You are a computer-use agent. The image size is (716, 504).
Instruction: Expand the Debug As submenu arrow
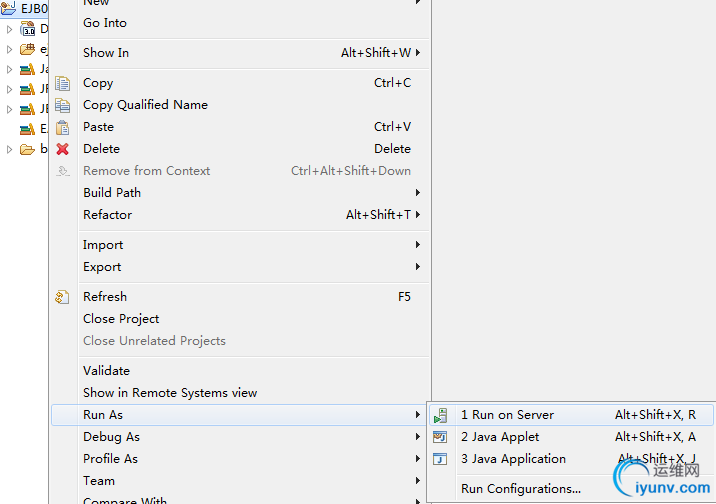pyautogui.click(x=417, y=437)
